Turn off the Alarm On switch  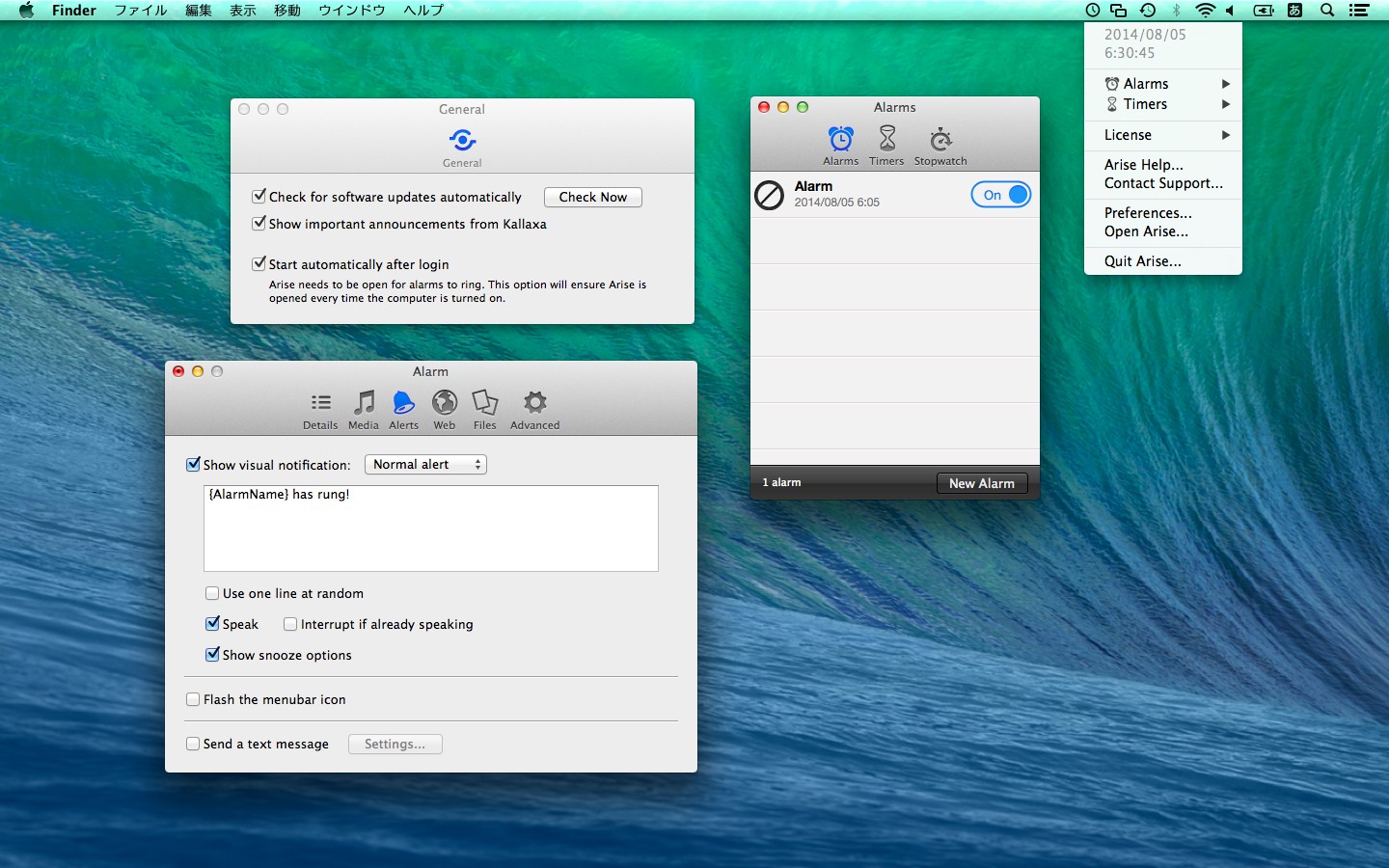(1000, 195)
